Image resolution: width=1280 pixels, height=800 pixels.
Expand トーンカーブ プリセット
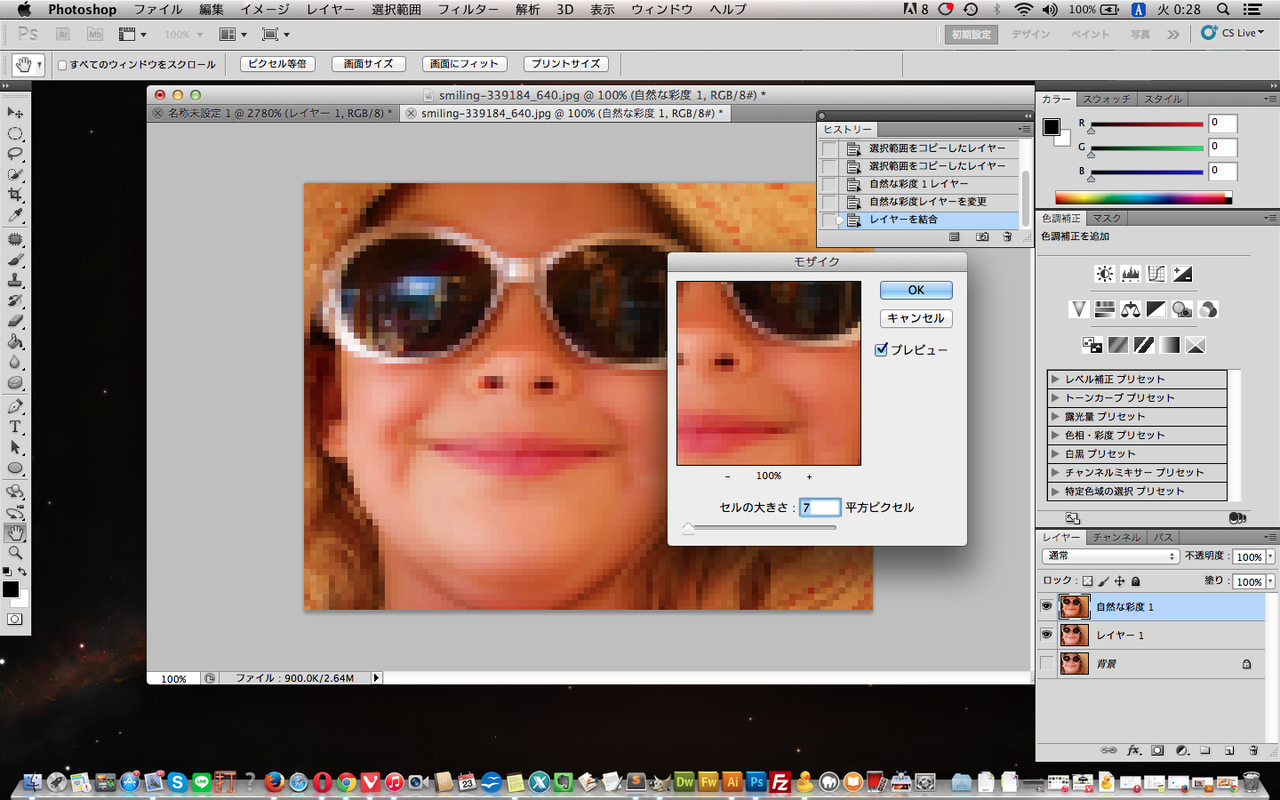click(1055, 398)
